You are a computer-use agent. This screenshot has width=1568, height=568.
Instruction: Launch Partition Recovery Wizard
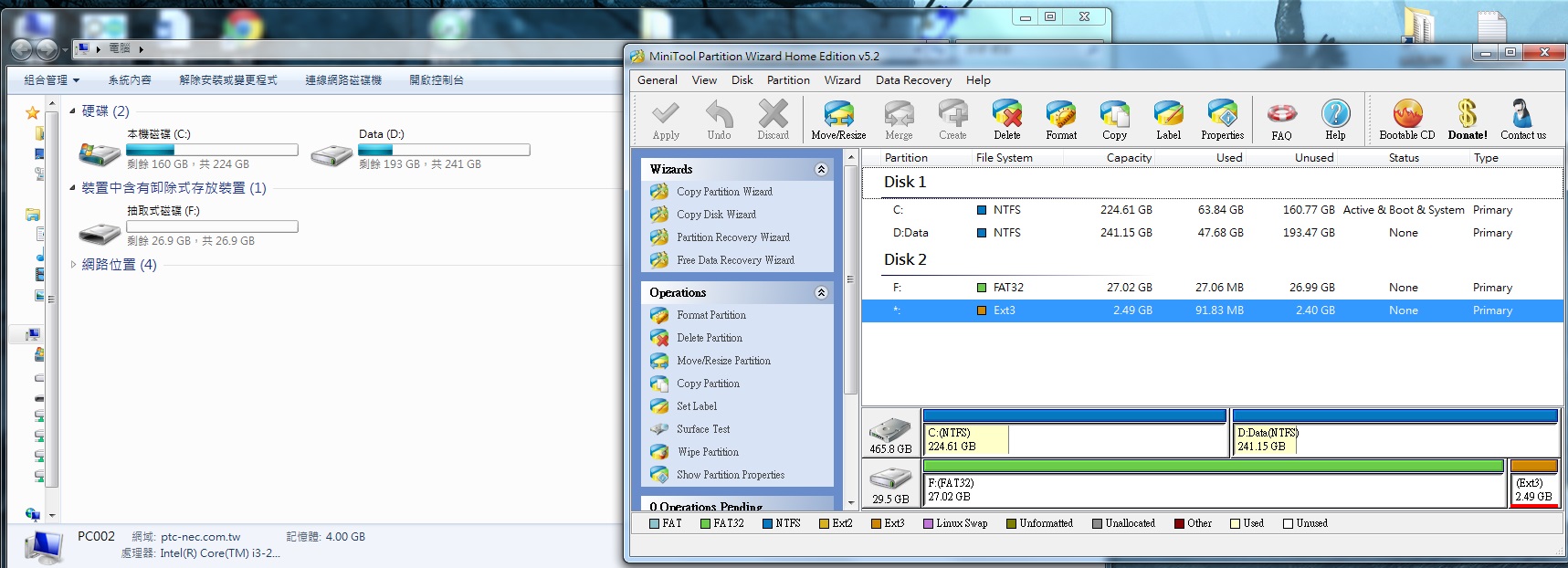click(x=732, y=237)
